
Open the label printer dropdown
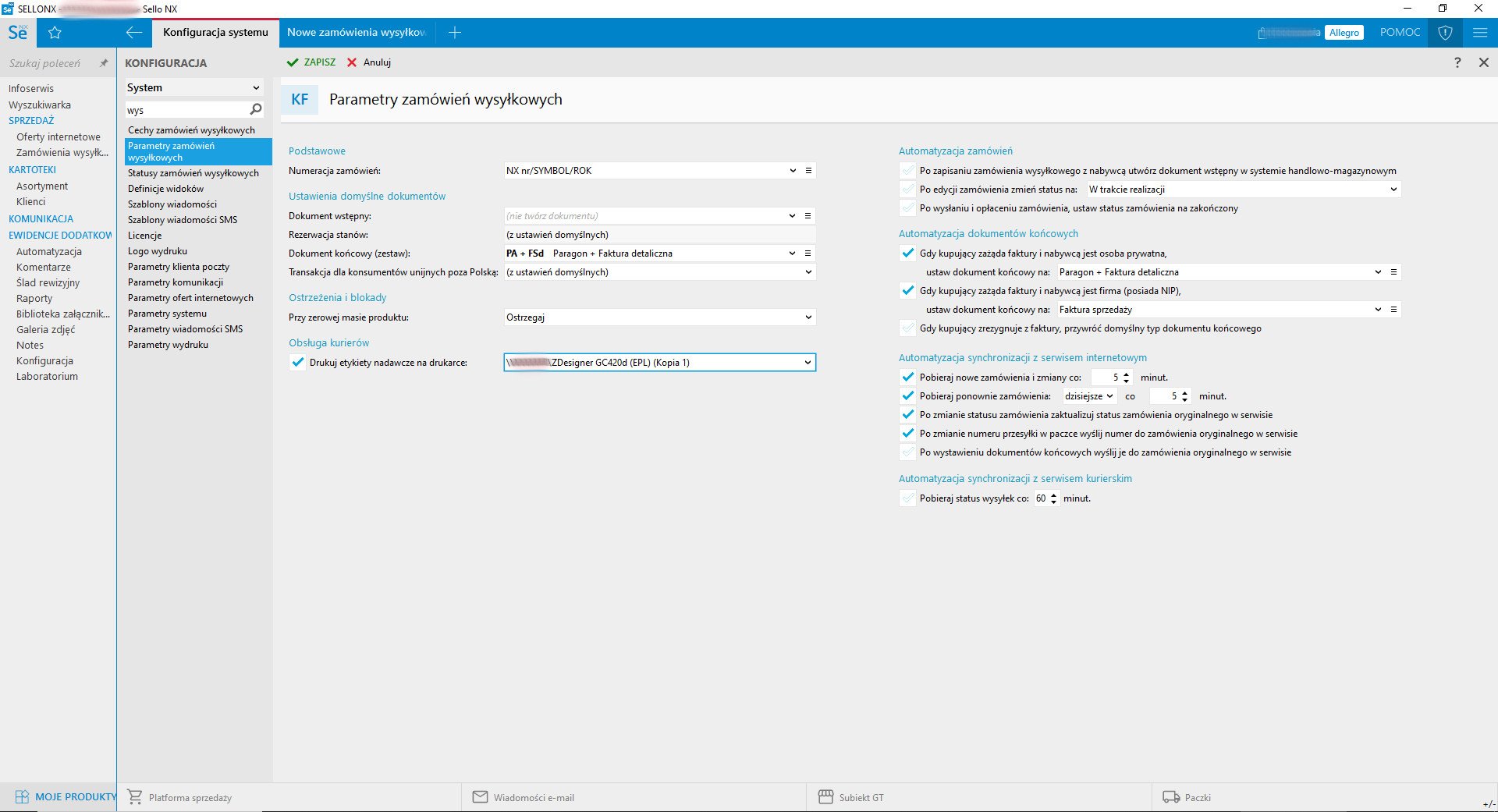[808, 363]
